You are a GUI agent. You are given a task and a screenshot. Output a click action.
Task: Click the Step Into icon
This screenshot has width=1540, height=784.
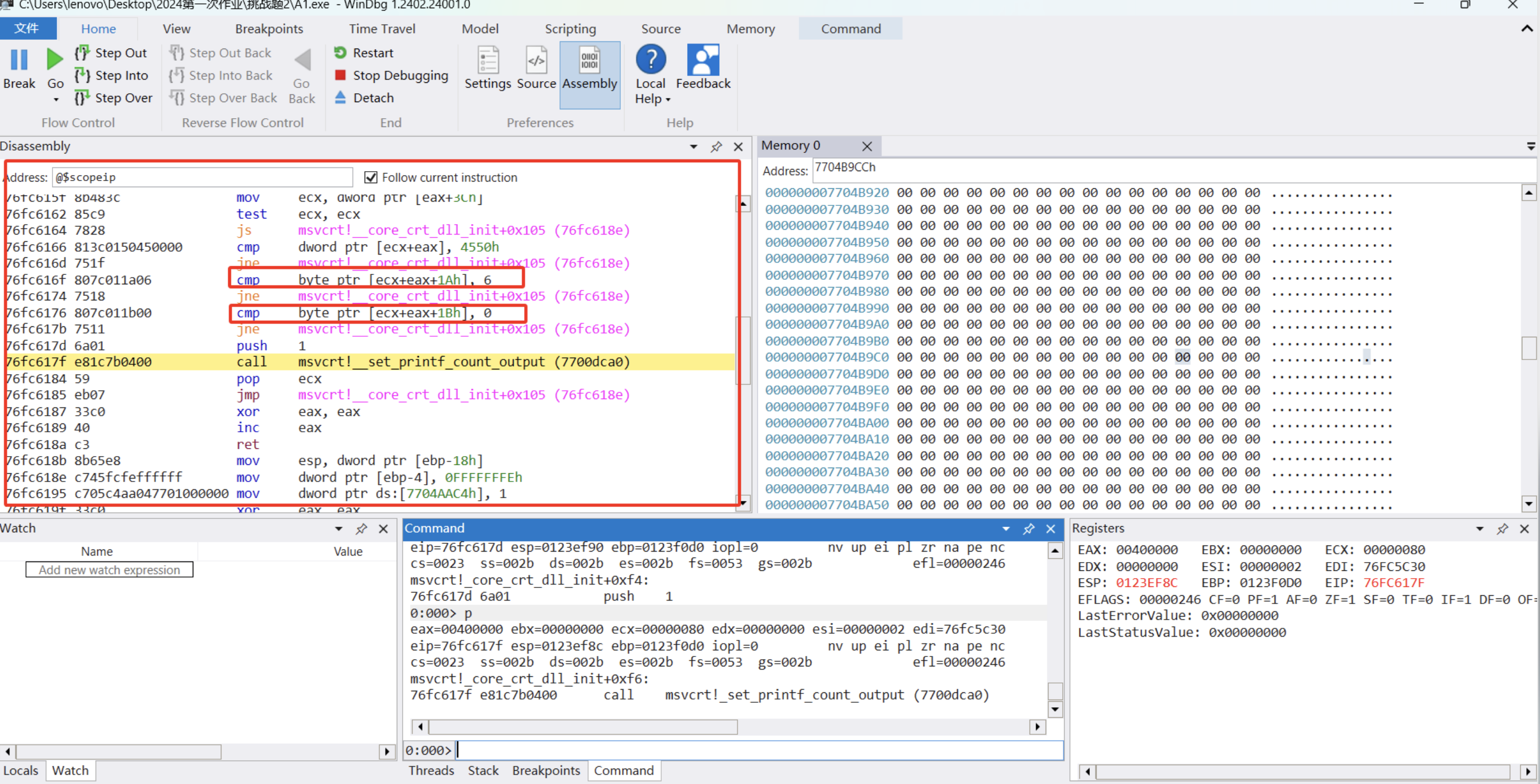click(x=82, y=75)
